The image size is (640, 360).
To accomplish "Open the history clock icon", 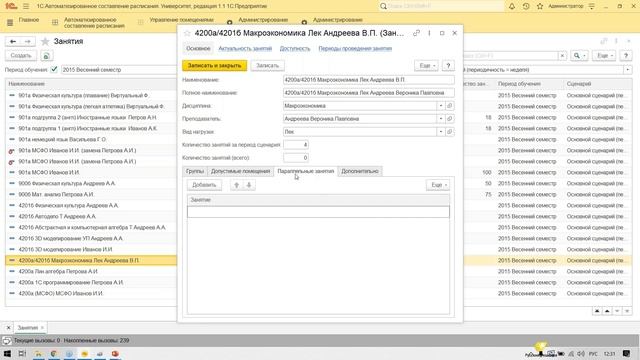I will [526, 6].
